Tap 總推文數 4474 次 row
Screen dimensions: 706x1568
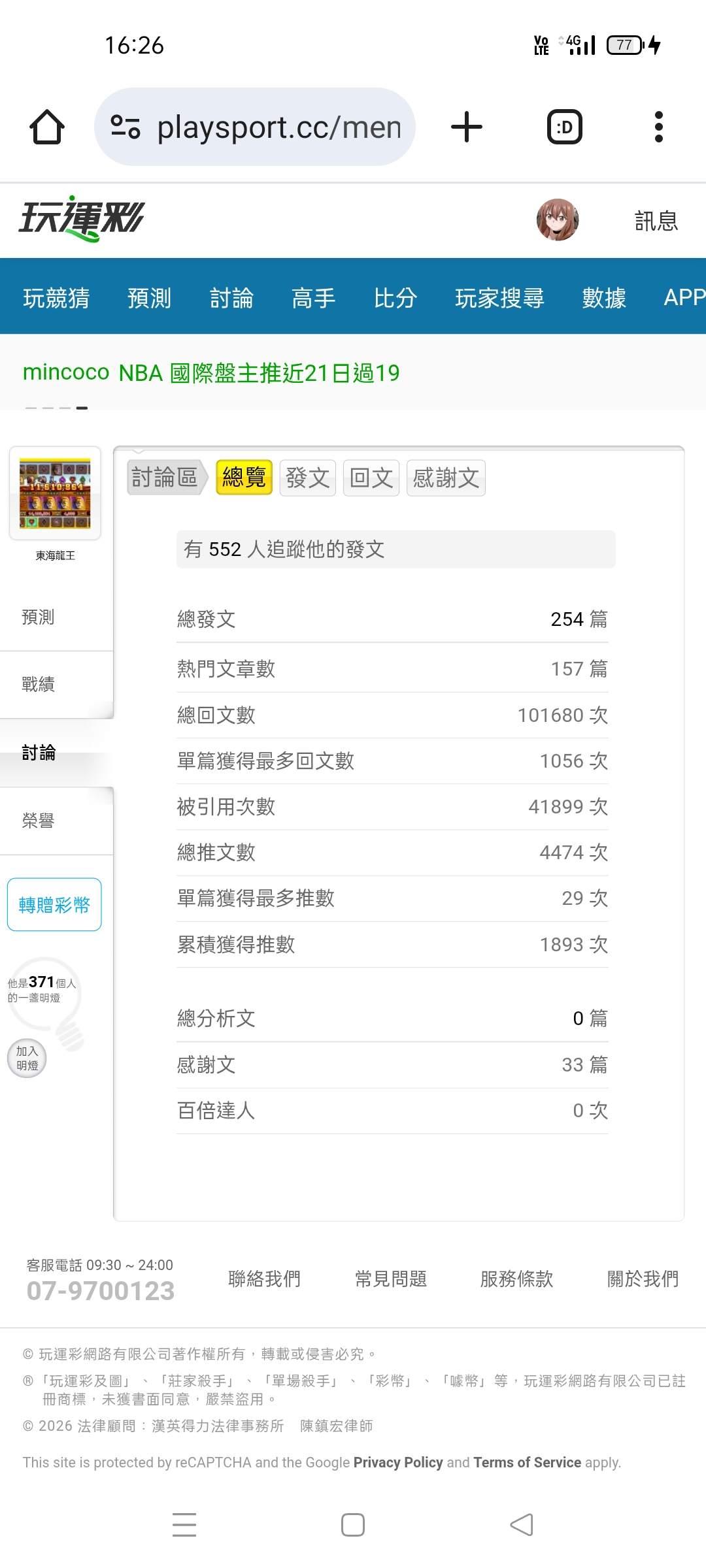[x=392, y=852]
